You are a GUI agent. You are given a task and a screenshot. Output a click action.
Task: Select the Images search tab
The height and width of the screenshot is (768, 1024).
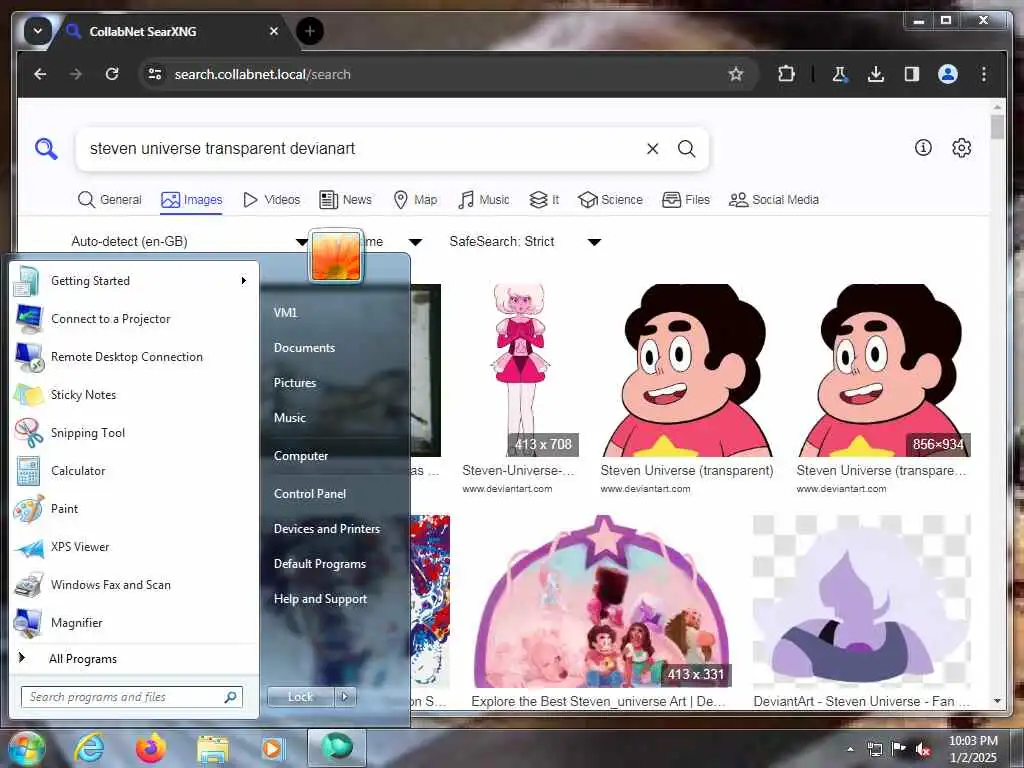192,200
